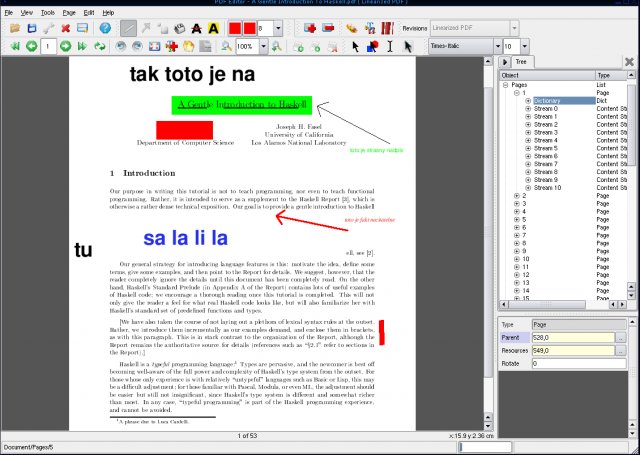Go to the next page with green arrow
Viewport: 640px width, 455px height.
tap(65, 46)
